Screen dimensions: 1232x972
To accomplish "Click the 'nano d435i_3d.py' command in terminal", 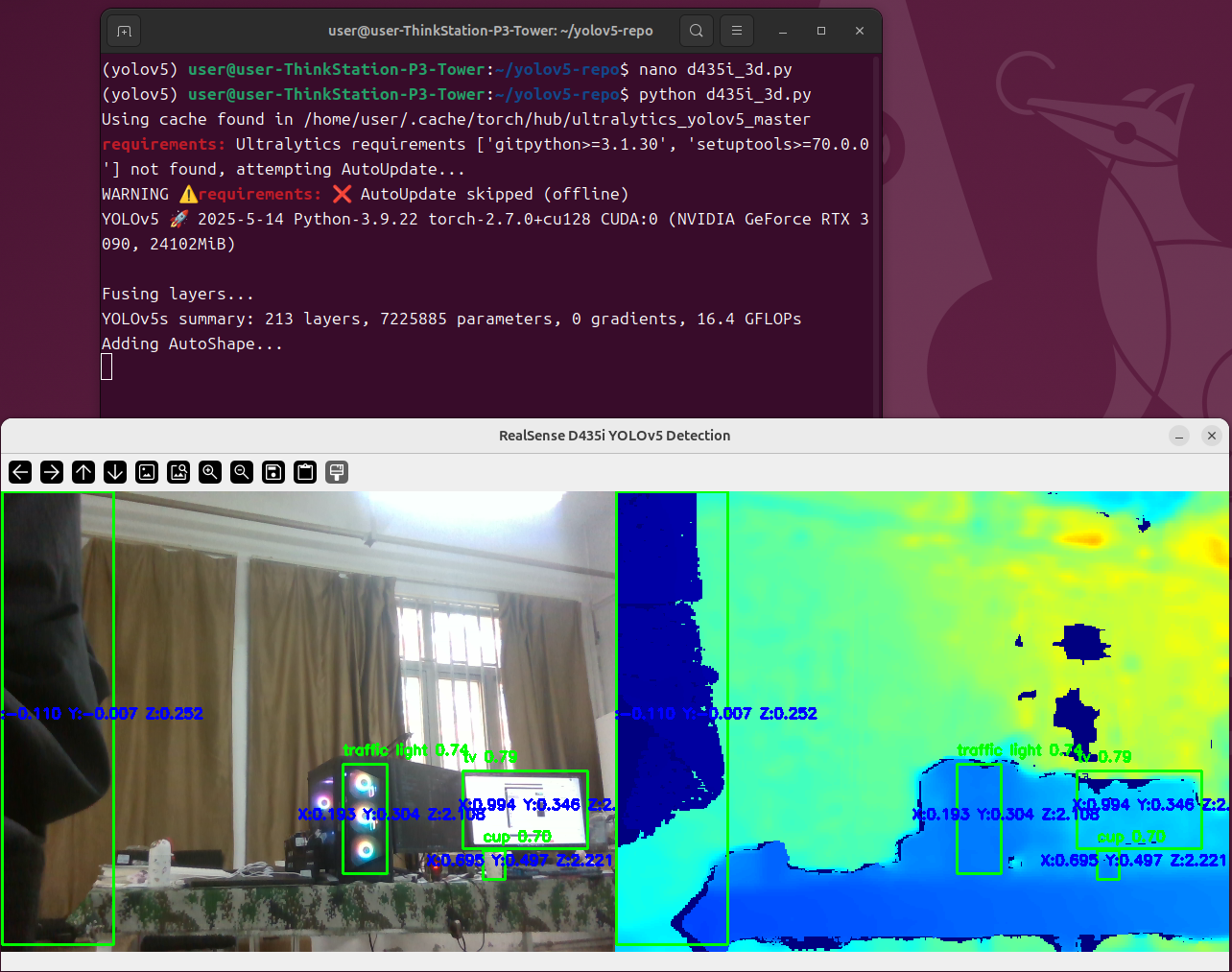I will 716,69.
